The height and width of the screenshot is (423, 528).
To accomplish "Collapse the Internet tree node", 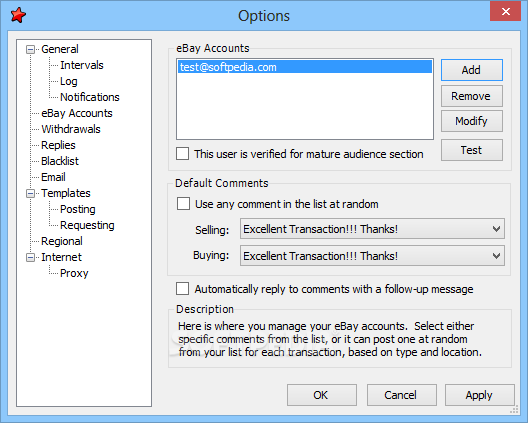I will pos(31,258).
